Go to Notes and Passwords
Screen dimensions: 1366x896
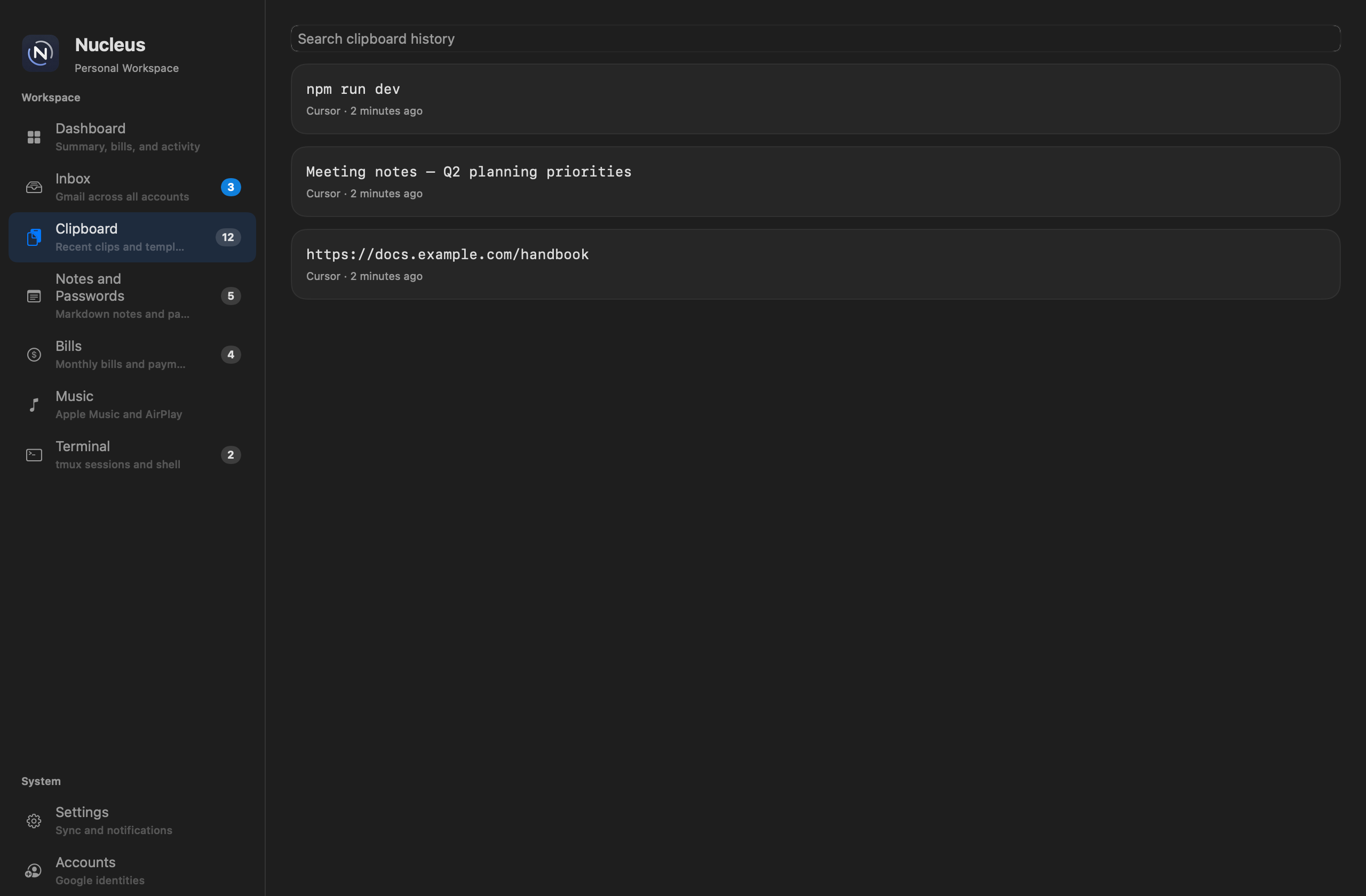[132, 296]
